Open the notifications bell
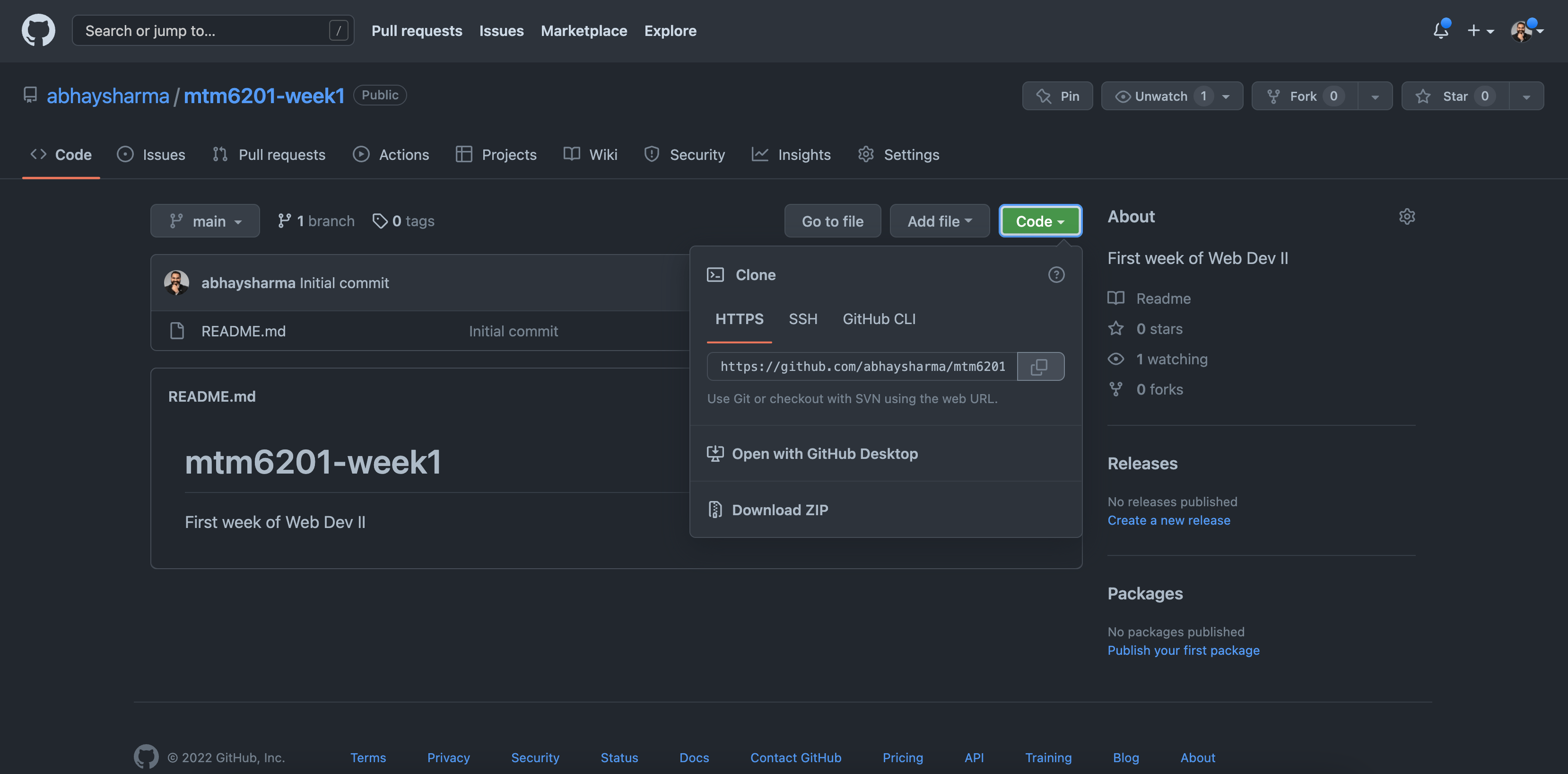The width and height of the screenshot is (1568, 774). tap(1440, 30)
